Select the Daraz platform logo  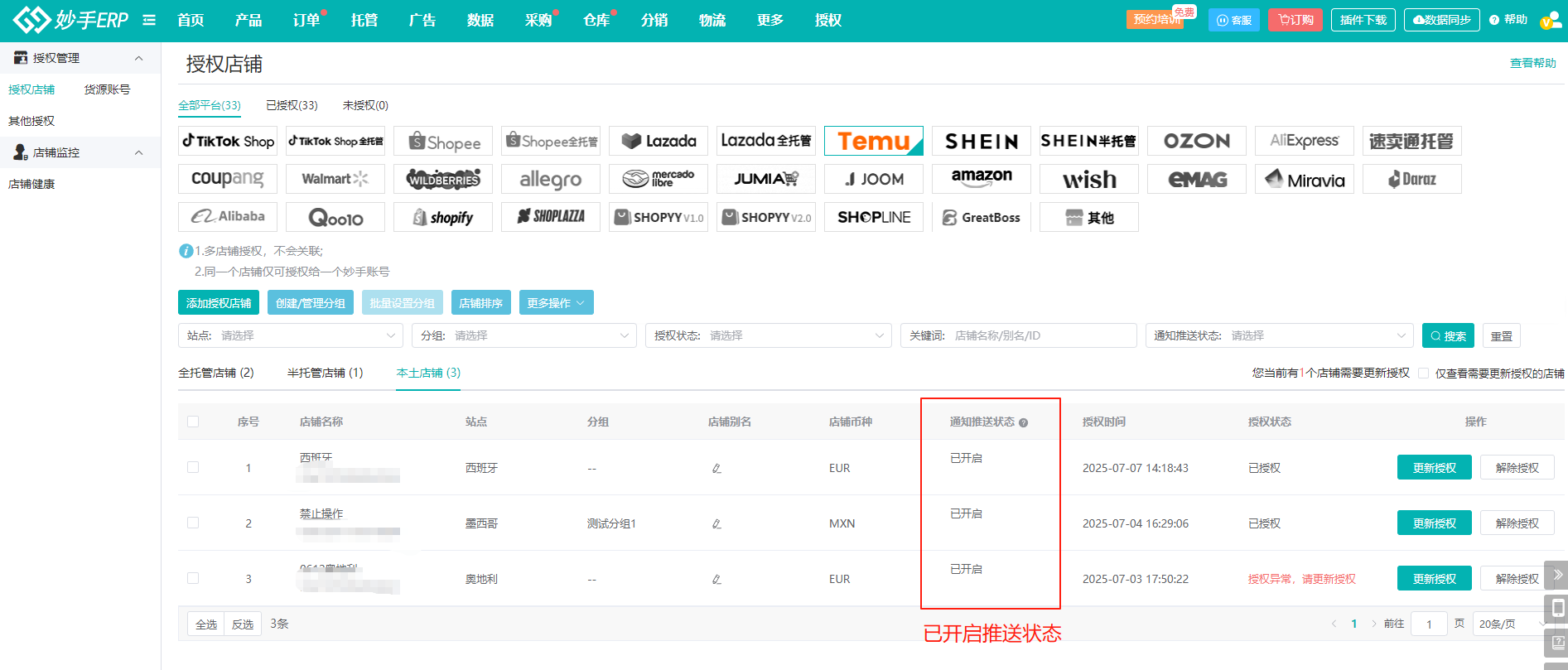pos(1412,179)
